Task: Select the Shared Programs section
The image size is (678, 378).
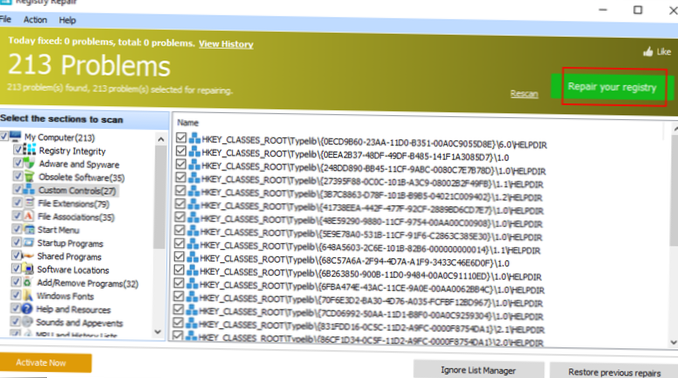Action: click(69, 256)
